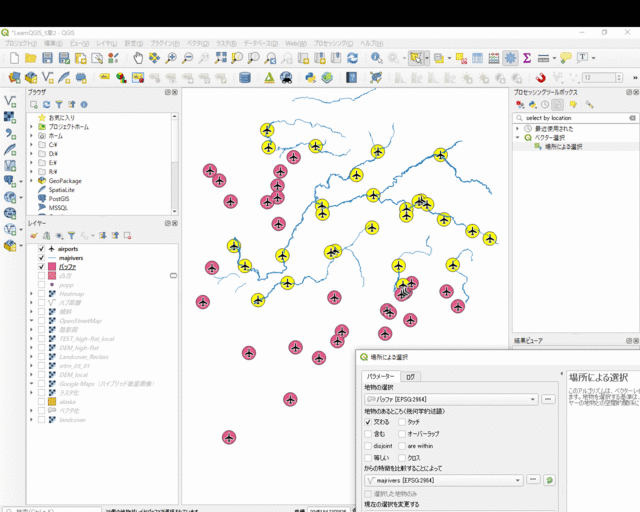Viewport: 640px width, 512px height.
Task: Click the Add Raster Layer icon in the side toolbar
Action: (10, 117)
